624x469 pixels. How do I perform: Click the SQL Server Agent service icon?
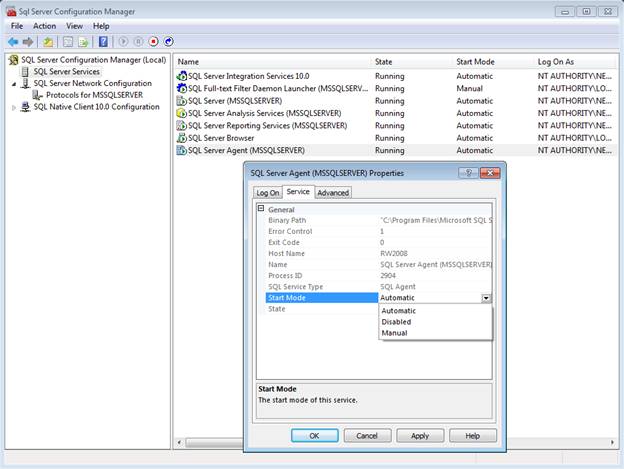coord(181,150)
